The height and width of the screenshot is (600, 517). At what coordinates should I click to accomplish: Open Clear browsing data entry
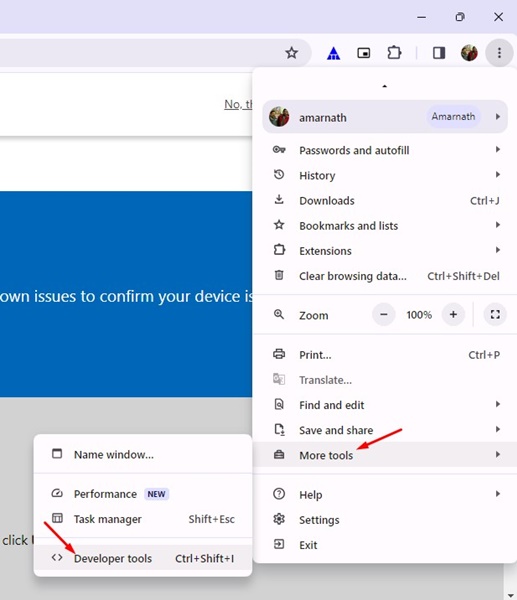tap(385, 276)
